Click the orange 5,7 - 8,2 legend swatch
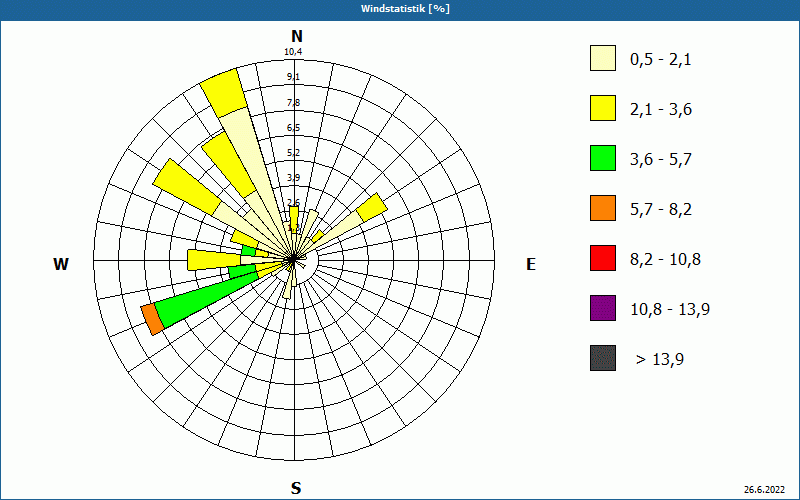Image resolution: width=800 pixels, height=500 pixels. point(603,208)
